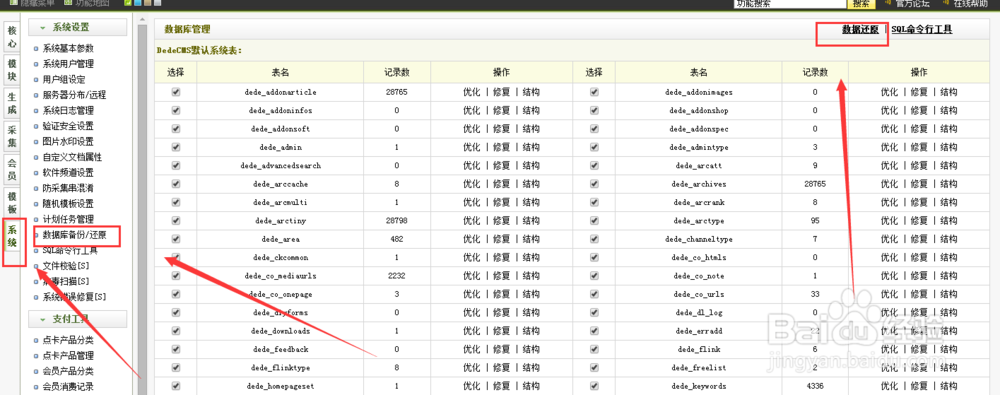The width and height of the screenshot is (1000, 395).
Task: Click 修复 for dede_archives
Action: tap(919, 184)
